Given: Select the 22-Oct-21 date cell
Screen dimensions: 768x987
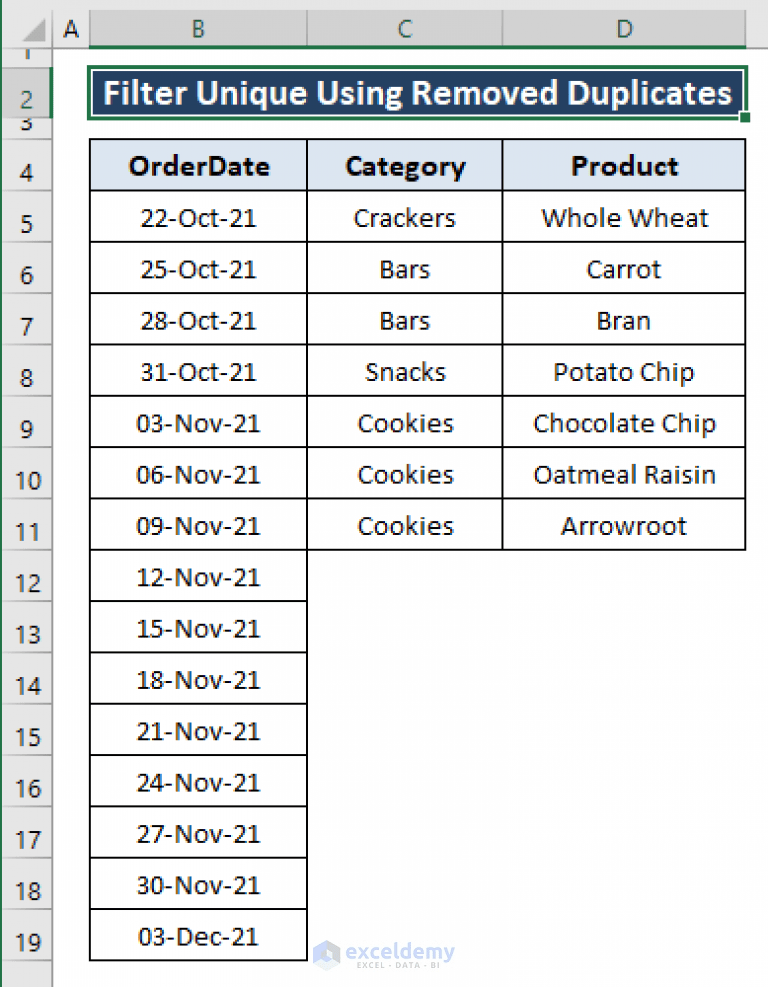Looking at the screenshot, I should point(197,217).
